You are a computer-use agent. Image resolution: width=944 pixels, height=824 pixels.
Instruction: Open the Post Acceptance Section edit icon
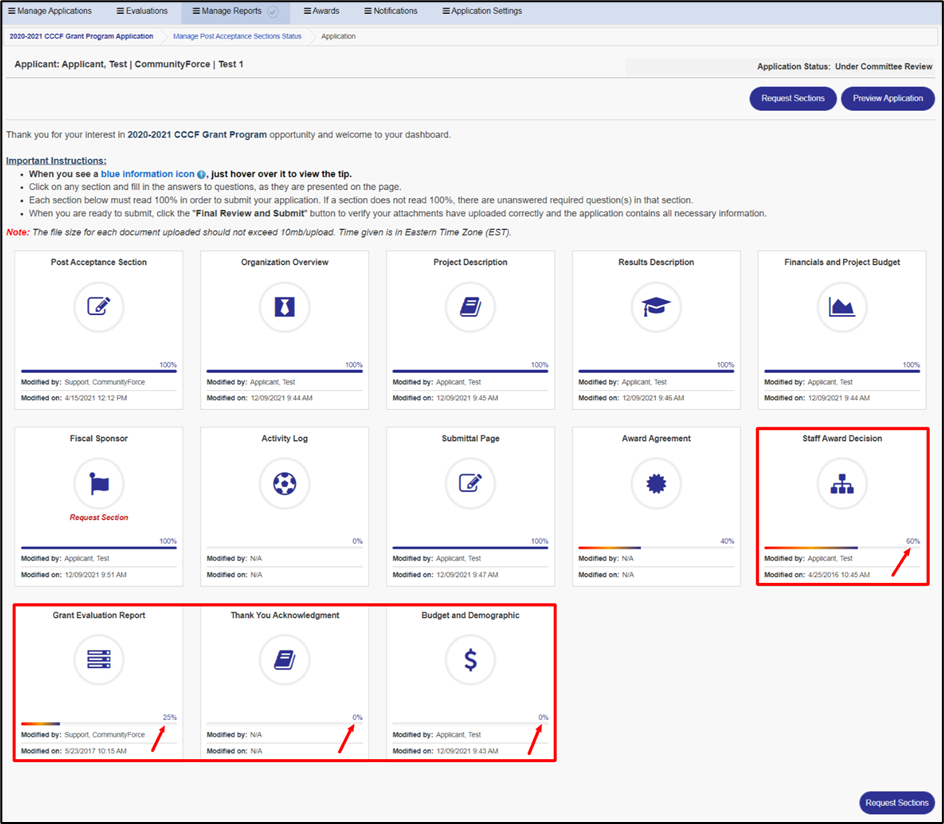pos(98,307)
